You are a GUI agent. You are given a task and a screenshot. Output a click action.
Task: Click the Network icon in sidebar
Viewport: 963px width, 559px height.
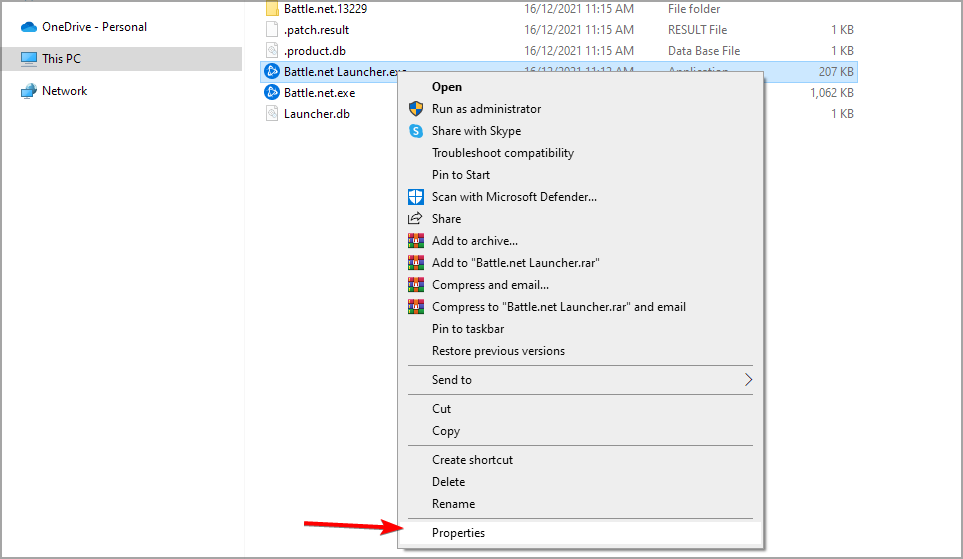point(29,91)
